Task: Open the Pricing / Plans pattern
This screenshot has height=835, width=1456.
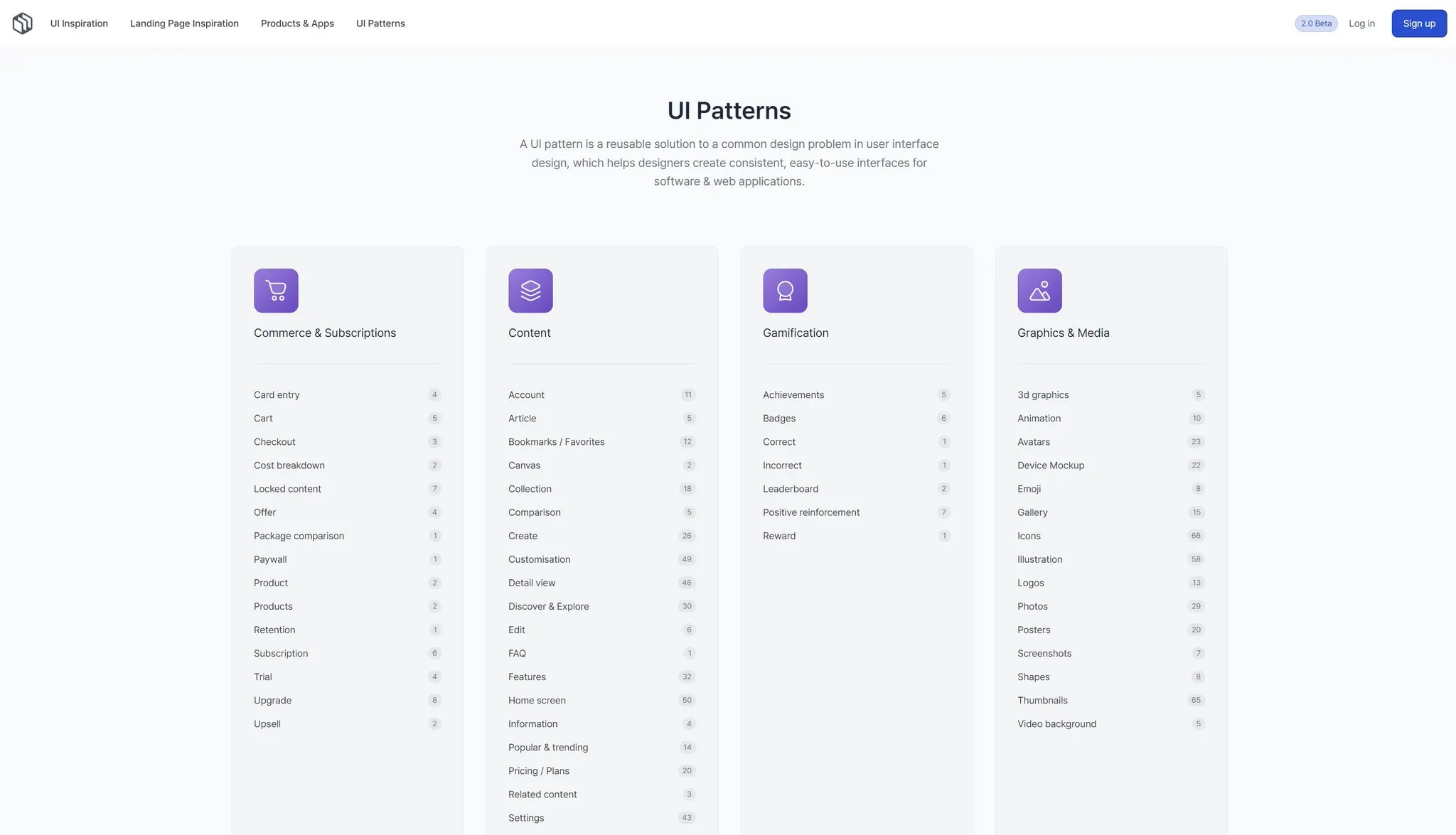Action: pos(538,771)
